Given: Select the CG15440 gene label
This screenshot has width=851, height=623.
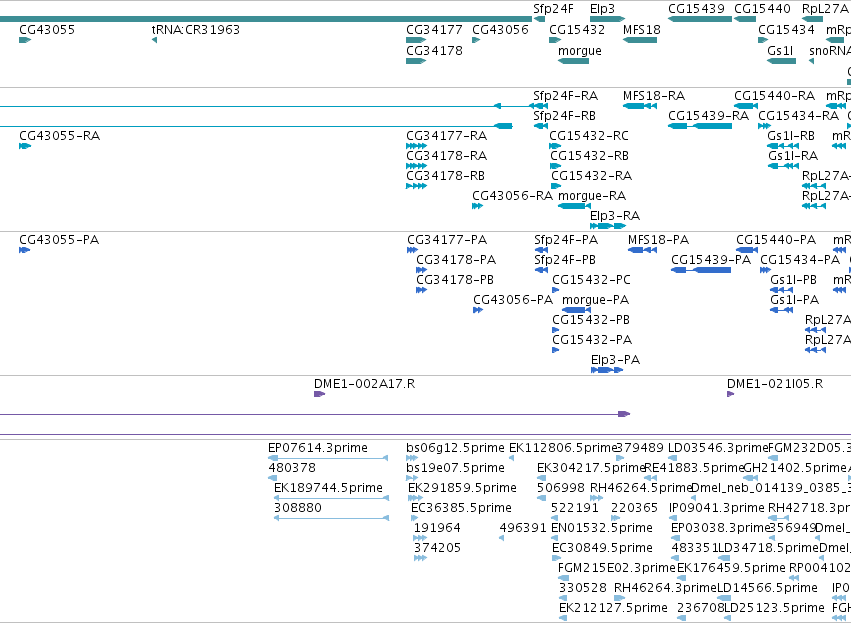Looking at the screenshot, I should point(763,9).
